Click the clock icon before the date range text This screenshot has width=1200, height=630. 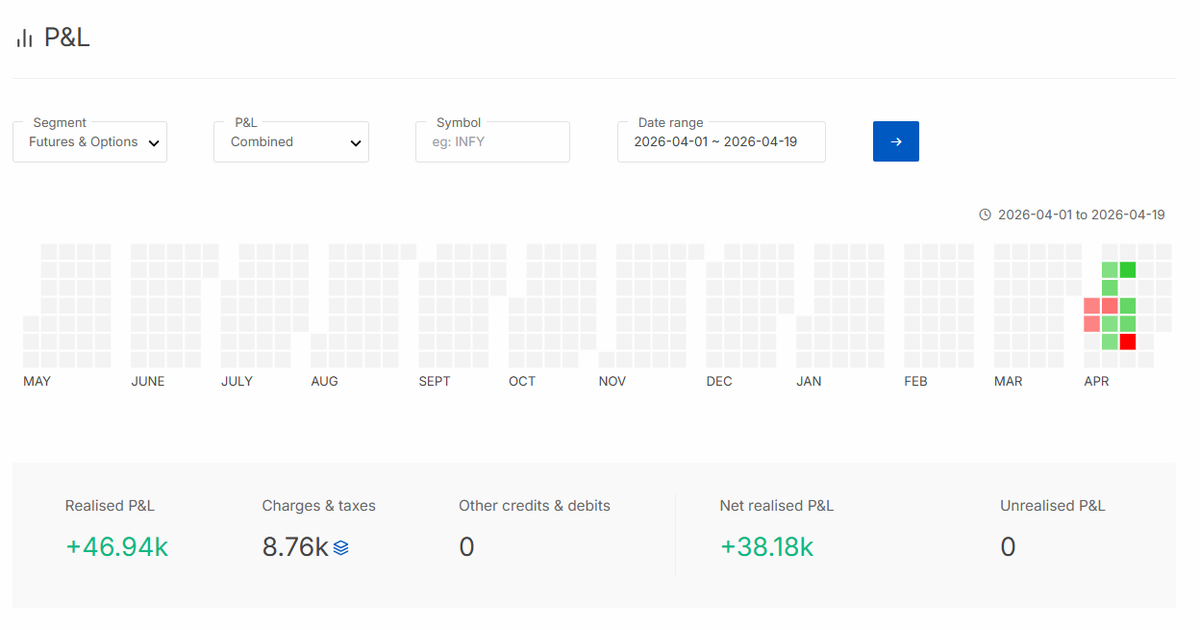tap(983, 214)
